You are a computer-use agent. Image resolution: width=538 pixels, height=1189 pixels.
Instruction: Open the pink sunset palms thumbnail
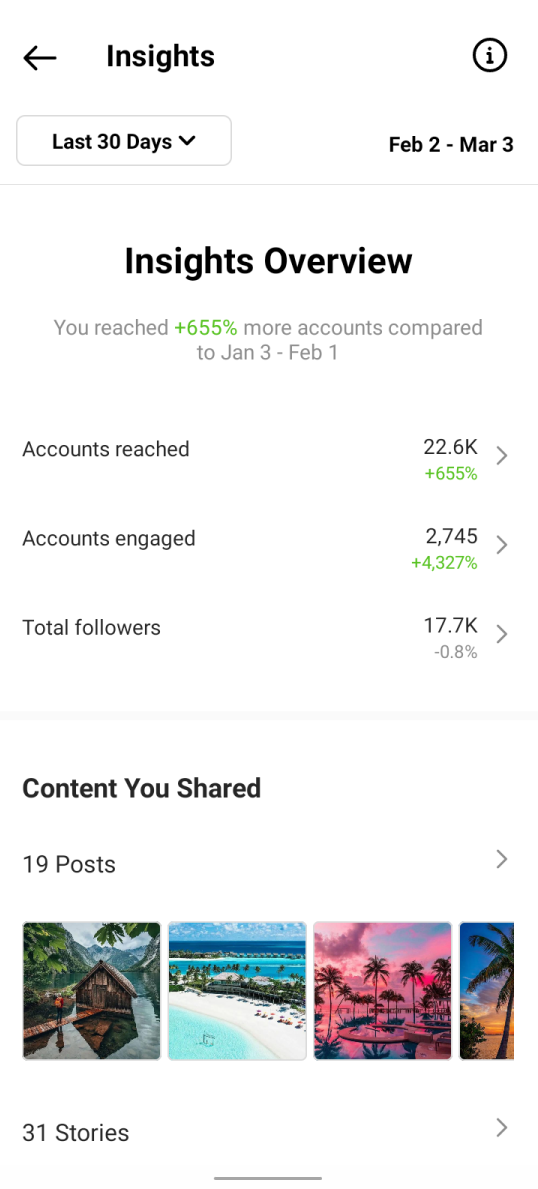click(382, 991)
